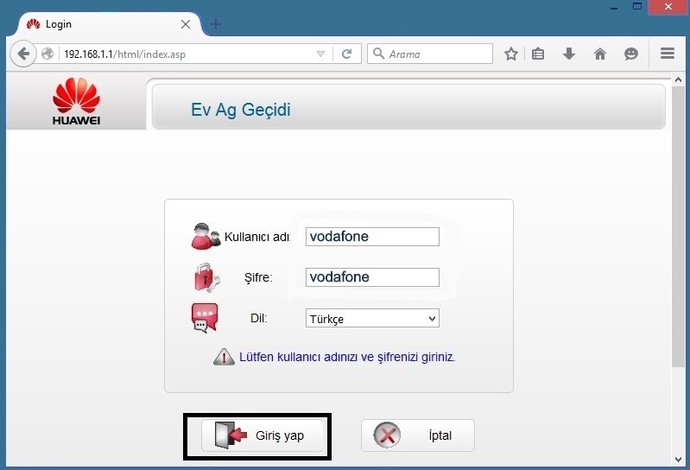
Task: Click the page scrollbar up arrow
Action: pyautogui.click(x=678, y=80)
